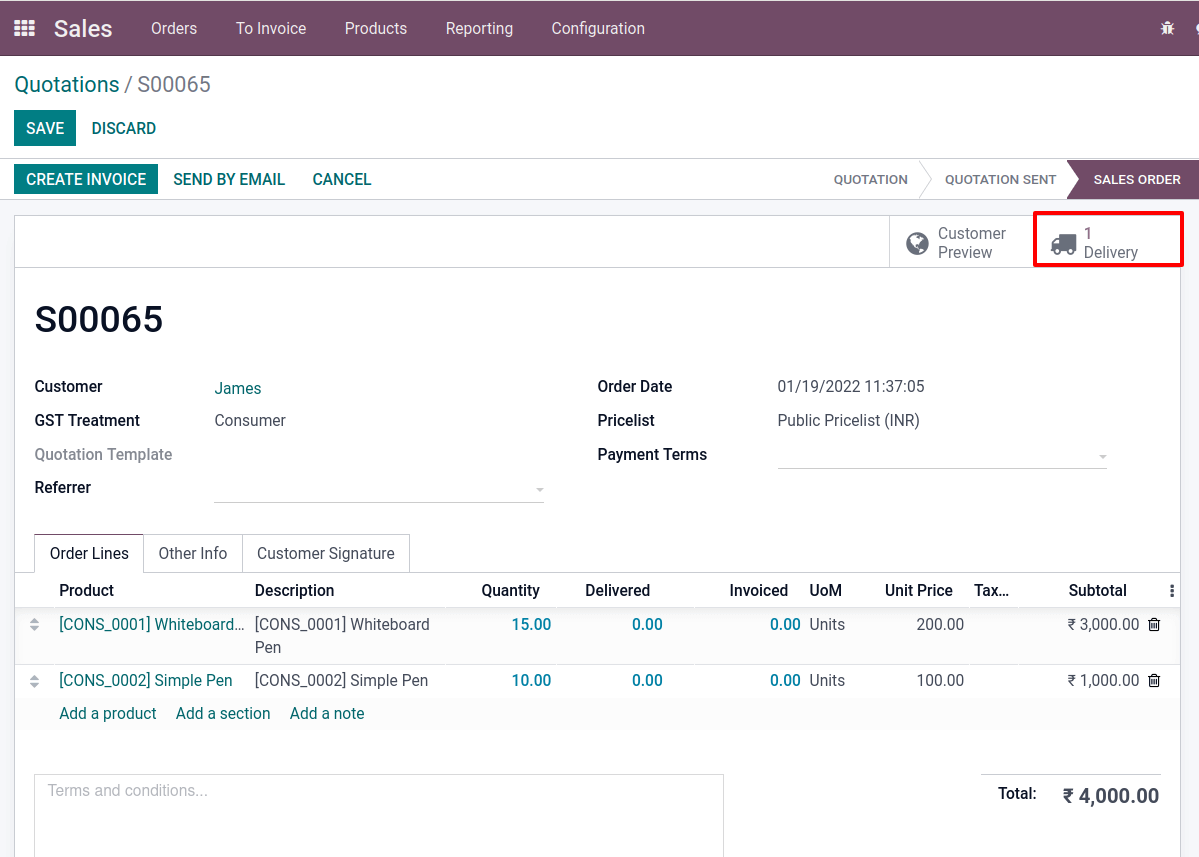Click the Referrer input field
The image size is (1199, 857).
click(x=379, y=490)
